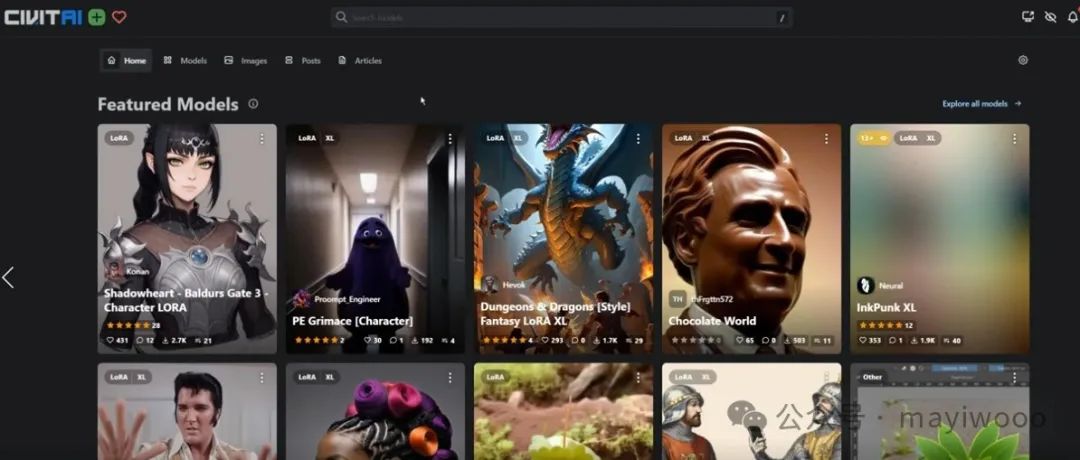Open the PE Grimace card options menu
The width and height of the screenshot is (1080, 460).
click(450, 138)
